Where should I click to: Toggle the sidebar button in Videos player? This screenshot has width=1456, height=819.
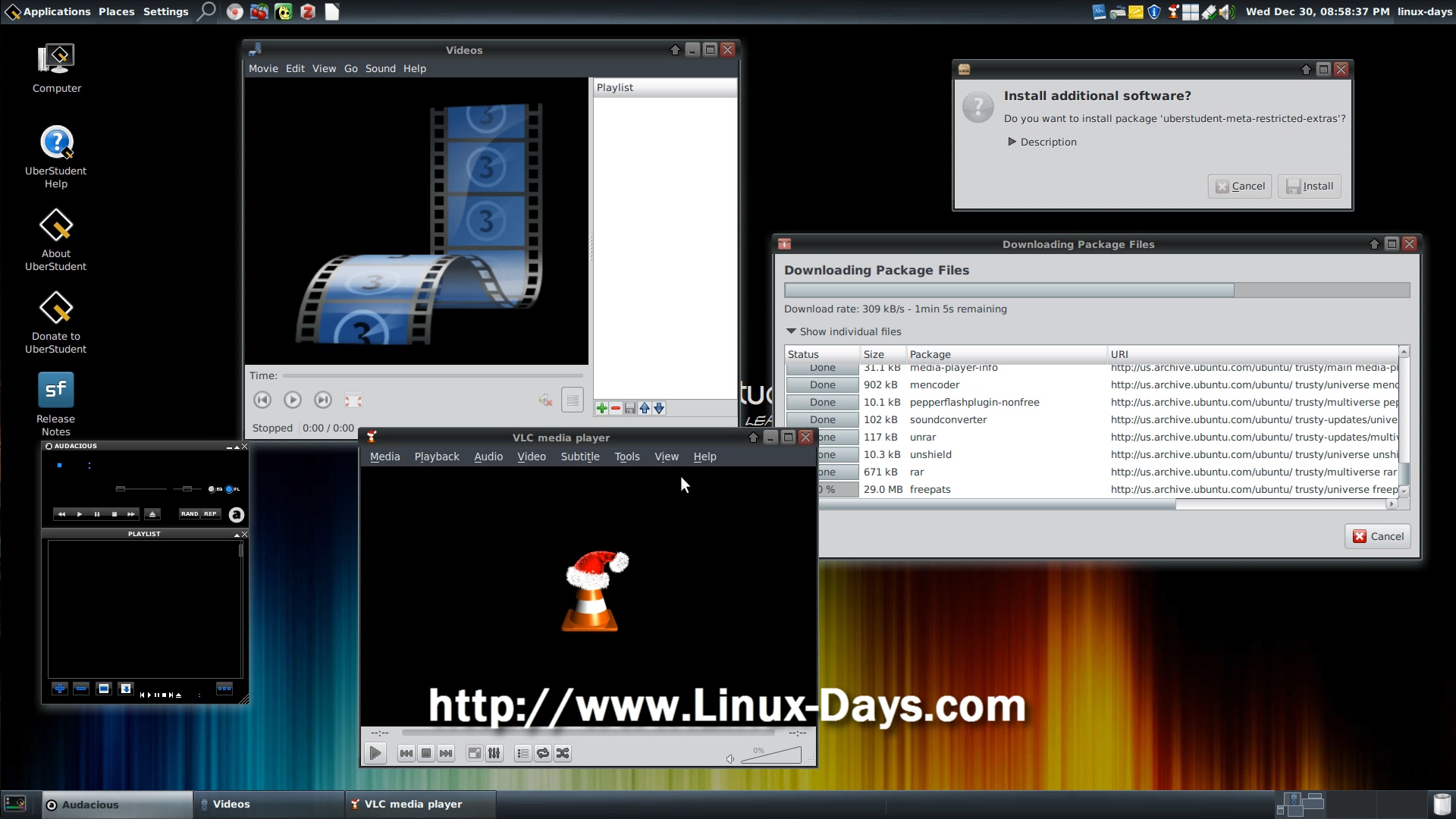pyautogui.click(x=573, y=400)
